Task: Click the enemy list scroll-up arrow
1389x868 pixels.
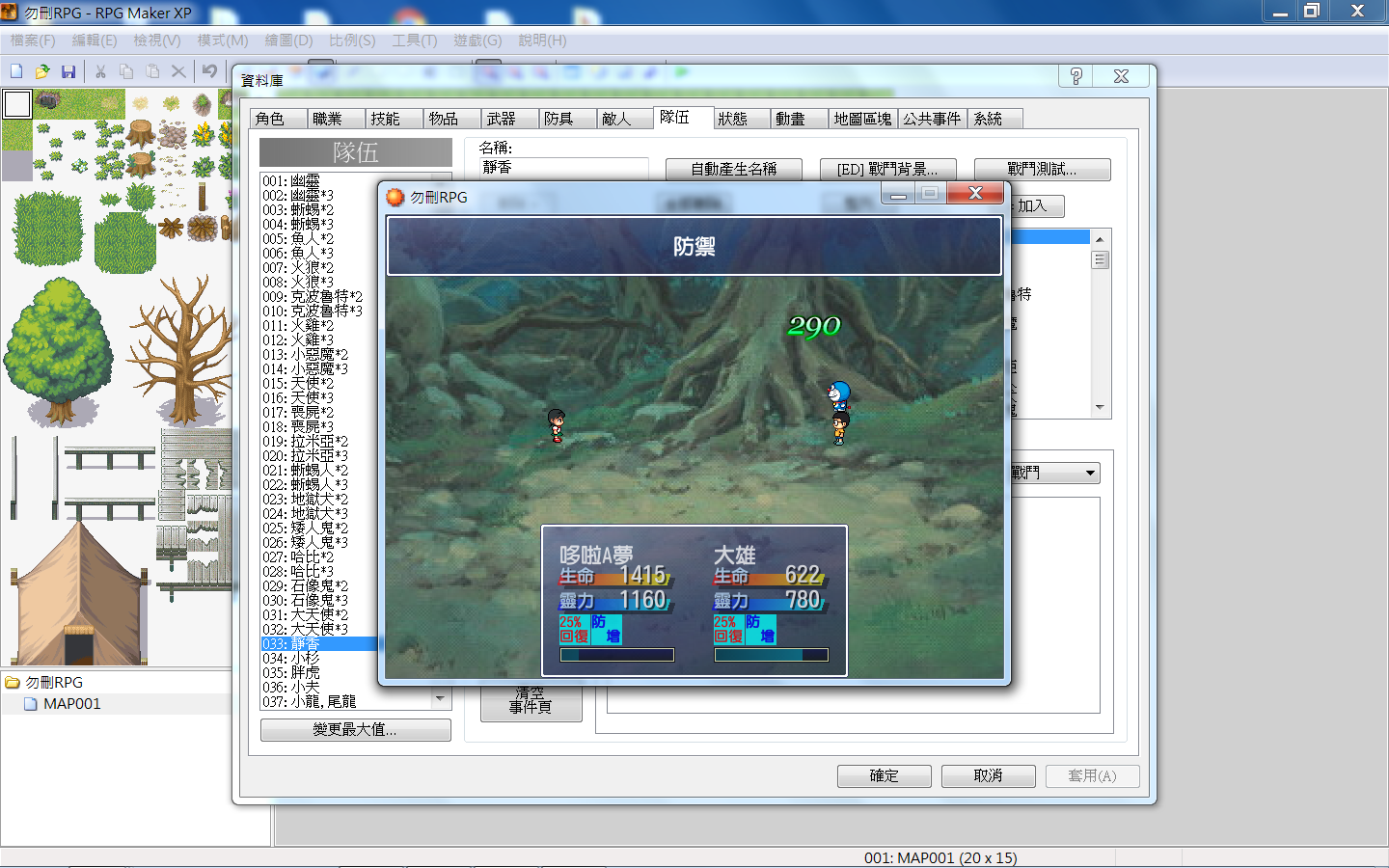Action: pyautogui.click(x=1100, y=238)
